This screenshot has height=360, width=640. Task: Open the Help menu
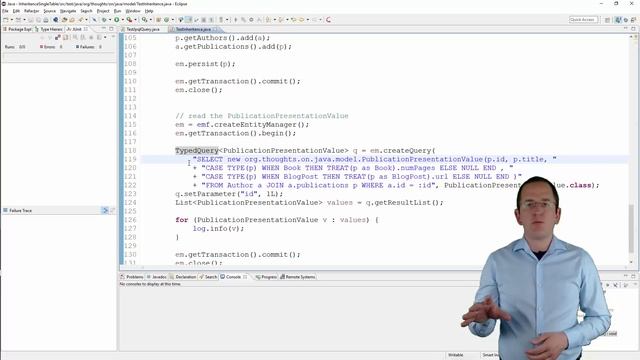pyautogui.click(x=149, y=11)
